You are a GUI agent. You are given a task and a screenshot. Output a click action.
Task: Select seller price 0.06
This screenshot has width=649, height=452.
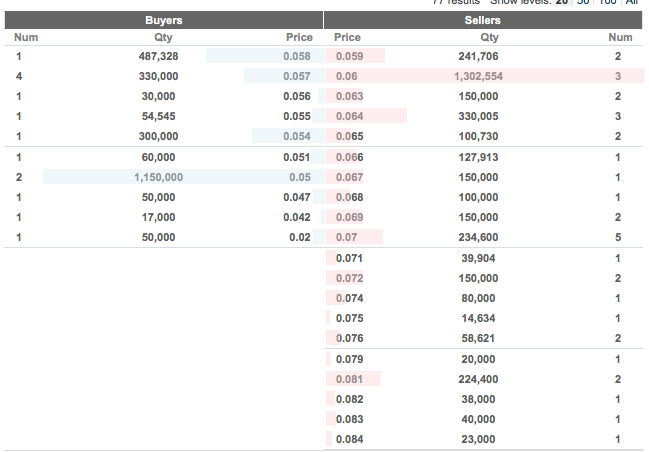[x=347, y=76]
